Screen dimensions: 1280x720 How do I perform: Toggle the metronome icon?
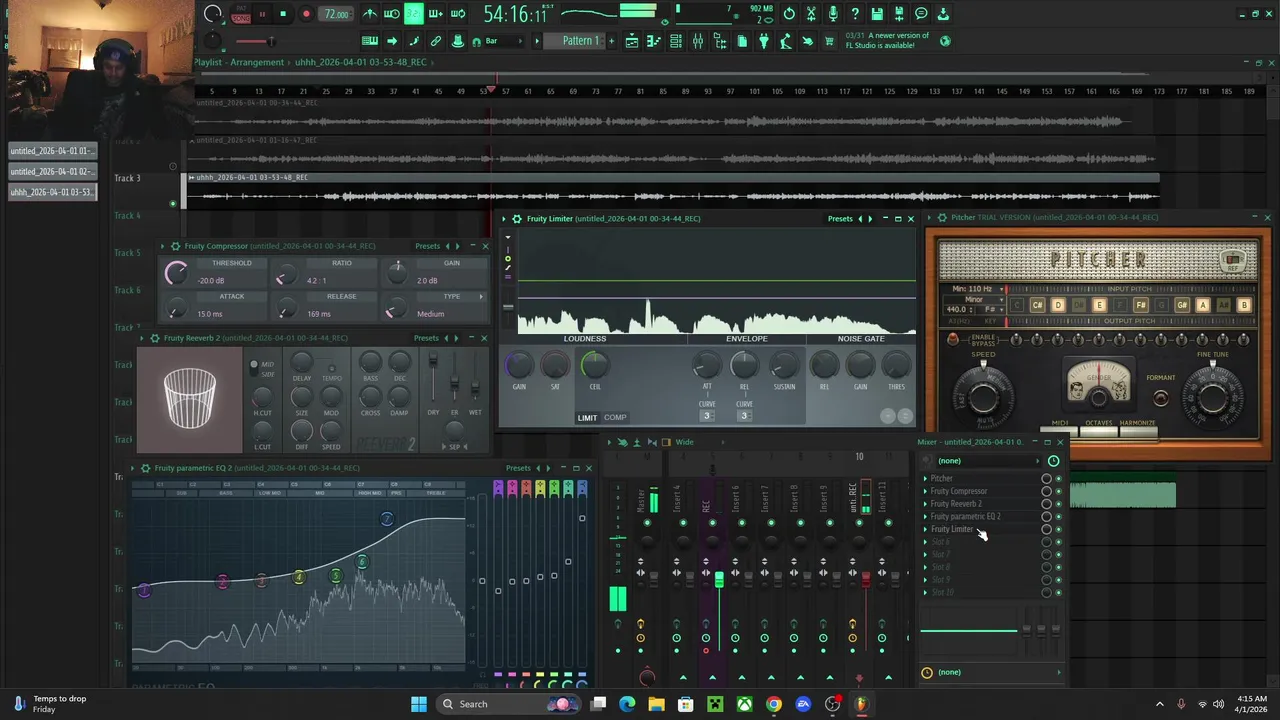point(370,14)
